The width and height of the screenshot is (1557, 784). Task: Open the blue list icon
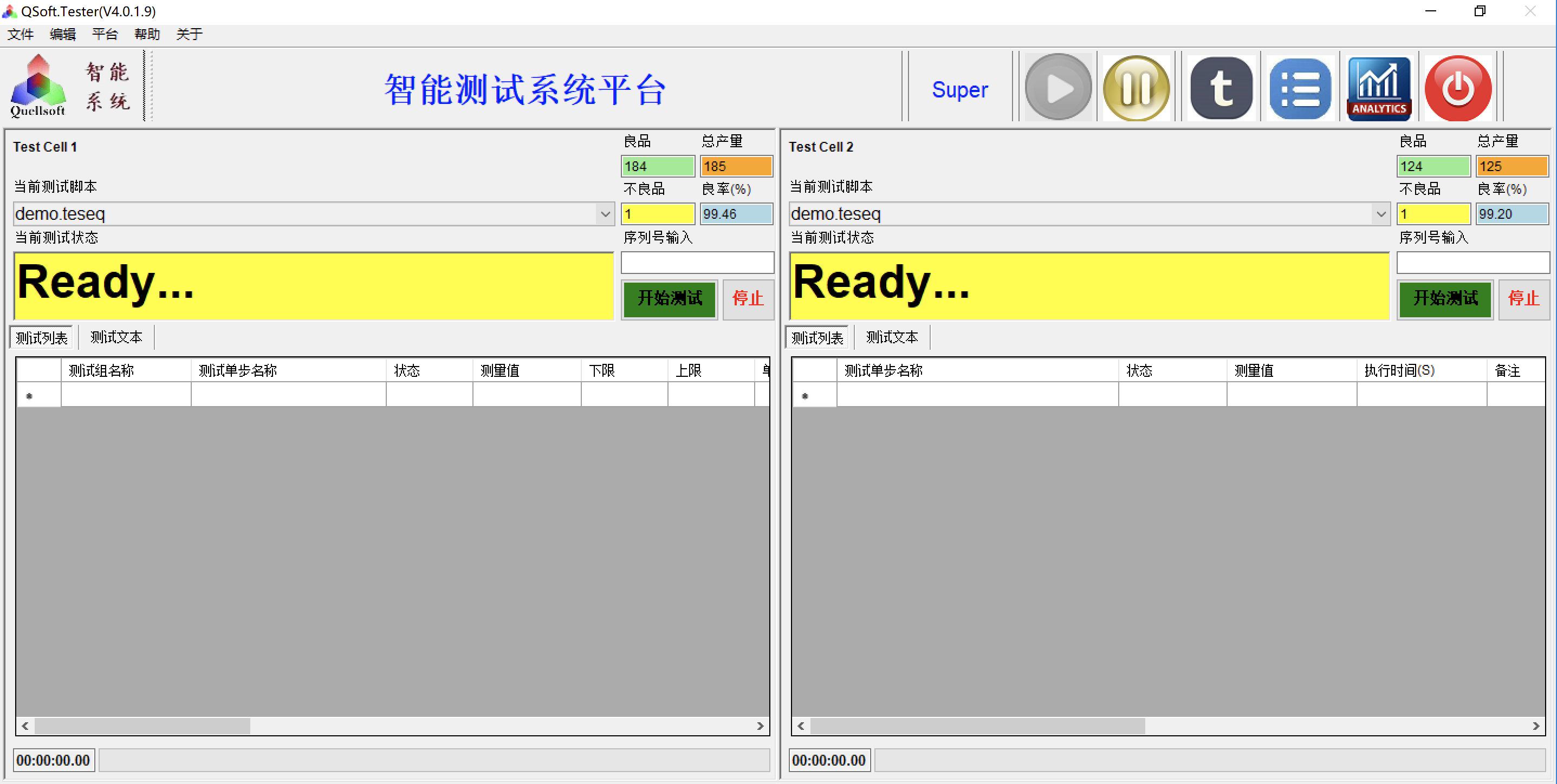(1300, 88)
